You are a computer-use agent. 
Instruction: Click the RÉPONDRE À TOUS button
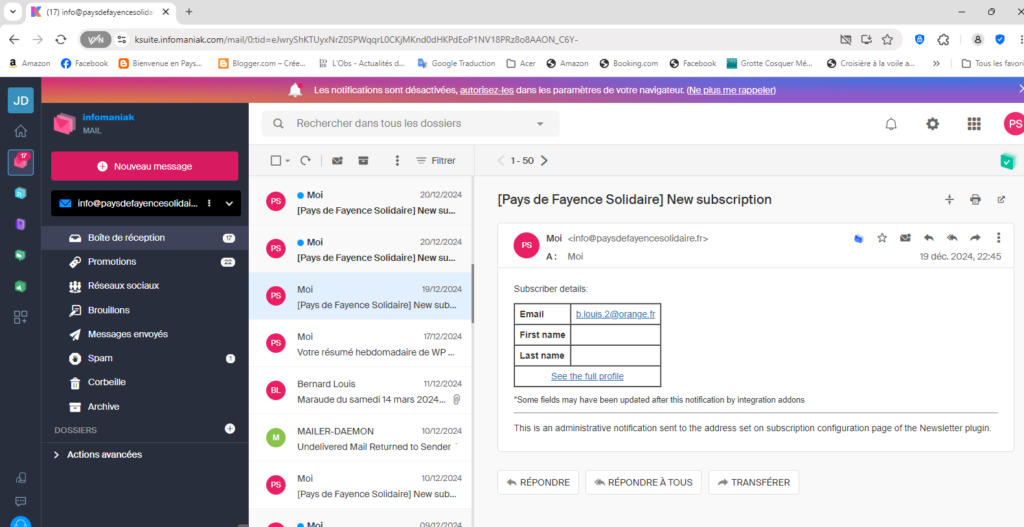[643, 482]
